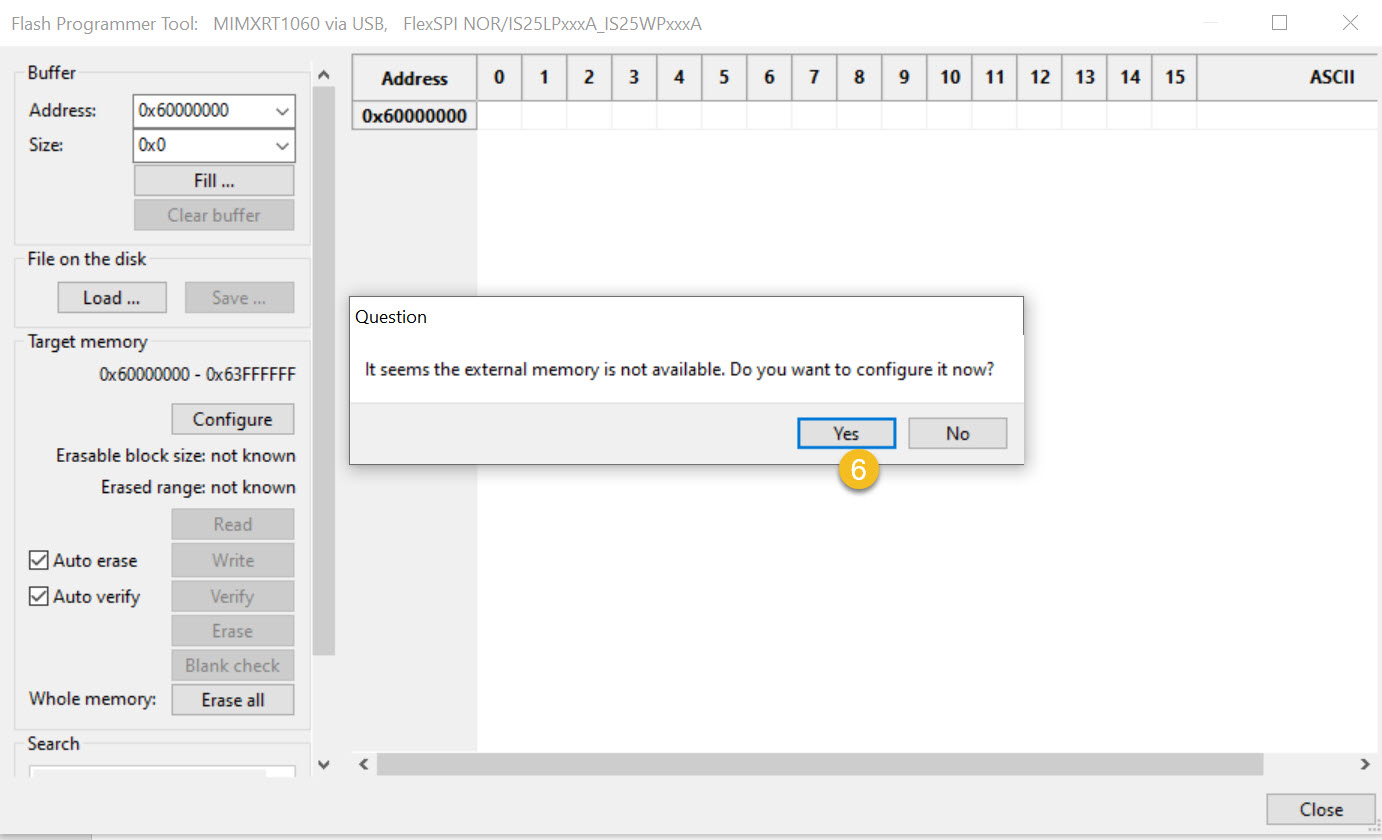
Task: Confirm Yes to configure external memory
Action: (x=846, y=433)
